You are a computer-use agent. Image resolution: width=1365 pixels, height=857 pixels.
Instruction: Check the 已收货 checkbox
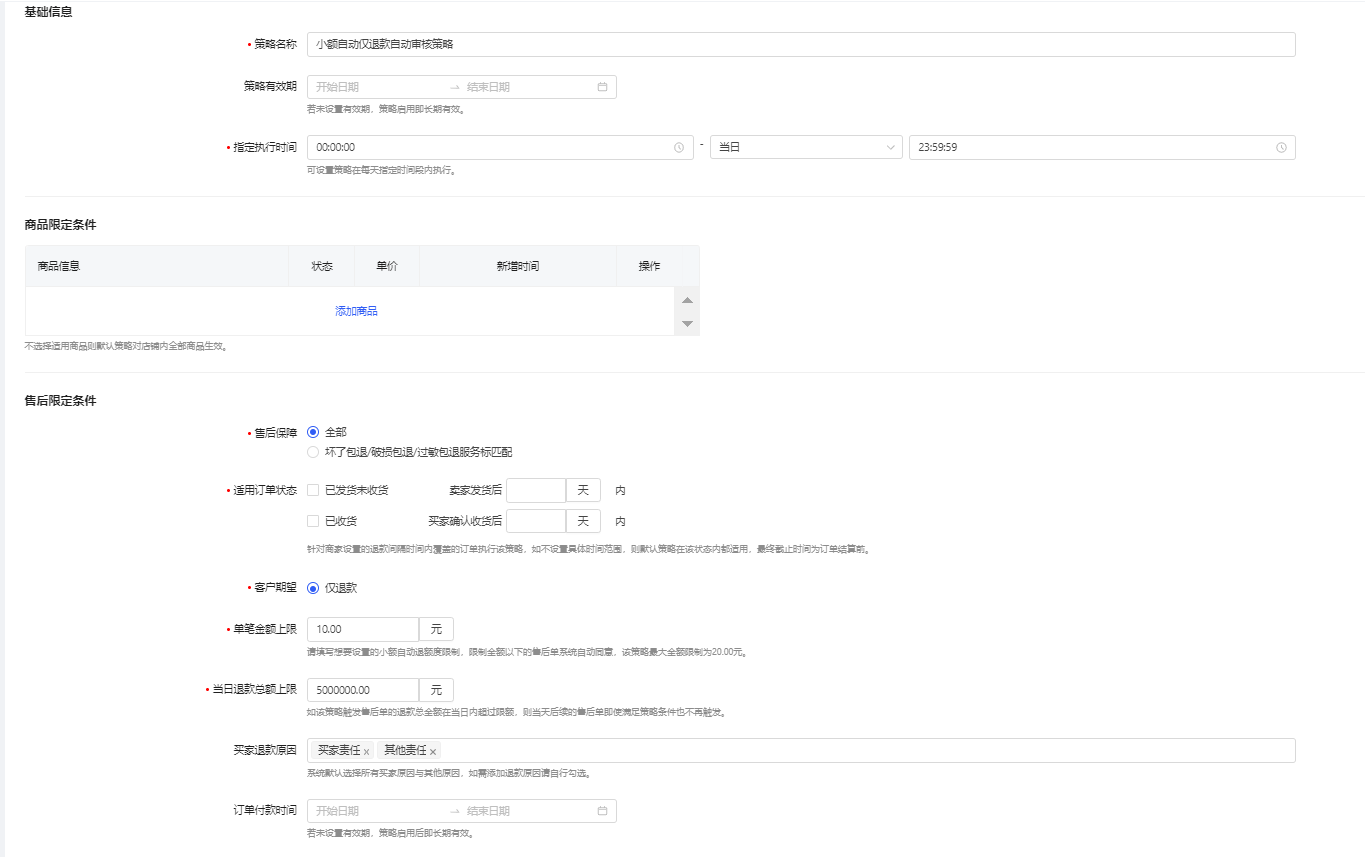point(313,521)
